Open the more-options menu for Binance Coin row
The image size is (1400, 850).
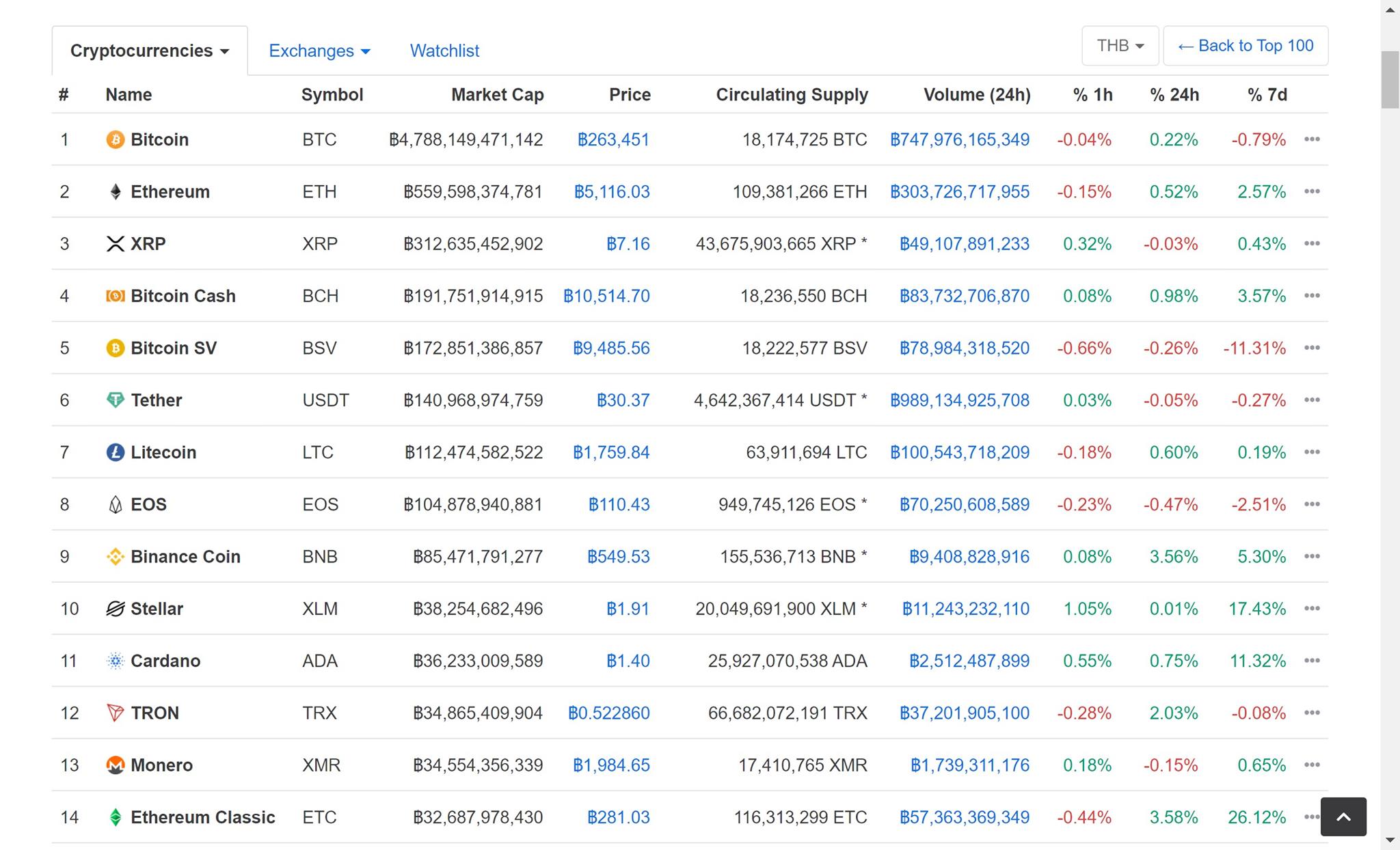(x=1312, y=556)
